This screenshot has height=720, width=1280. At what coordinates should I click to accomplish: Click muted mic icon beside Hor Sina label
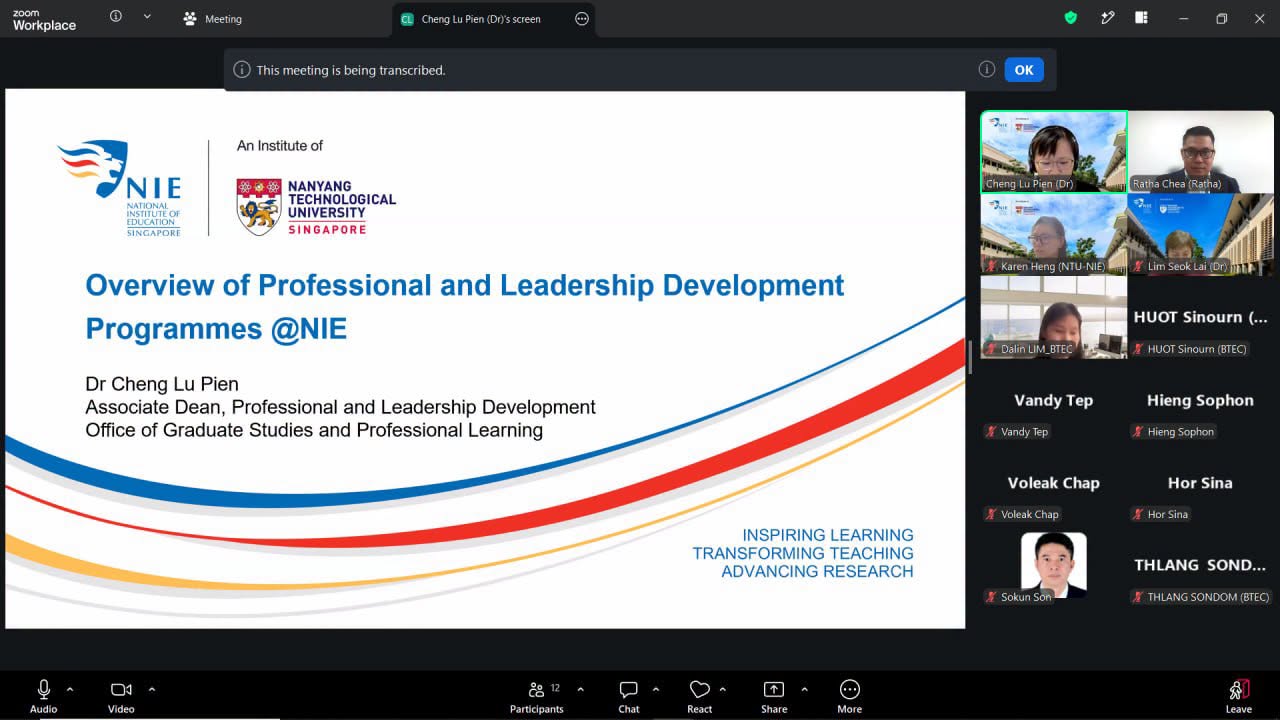pyautogui.click(x=1138, y=515)
